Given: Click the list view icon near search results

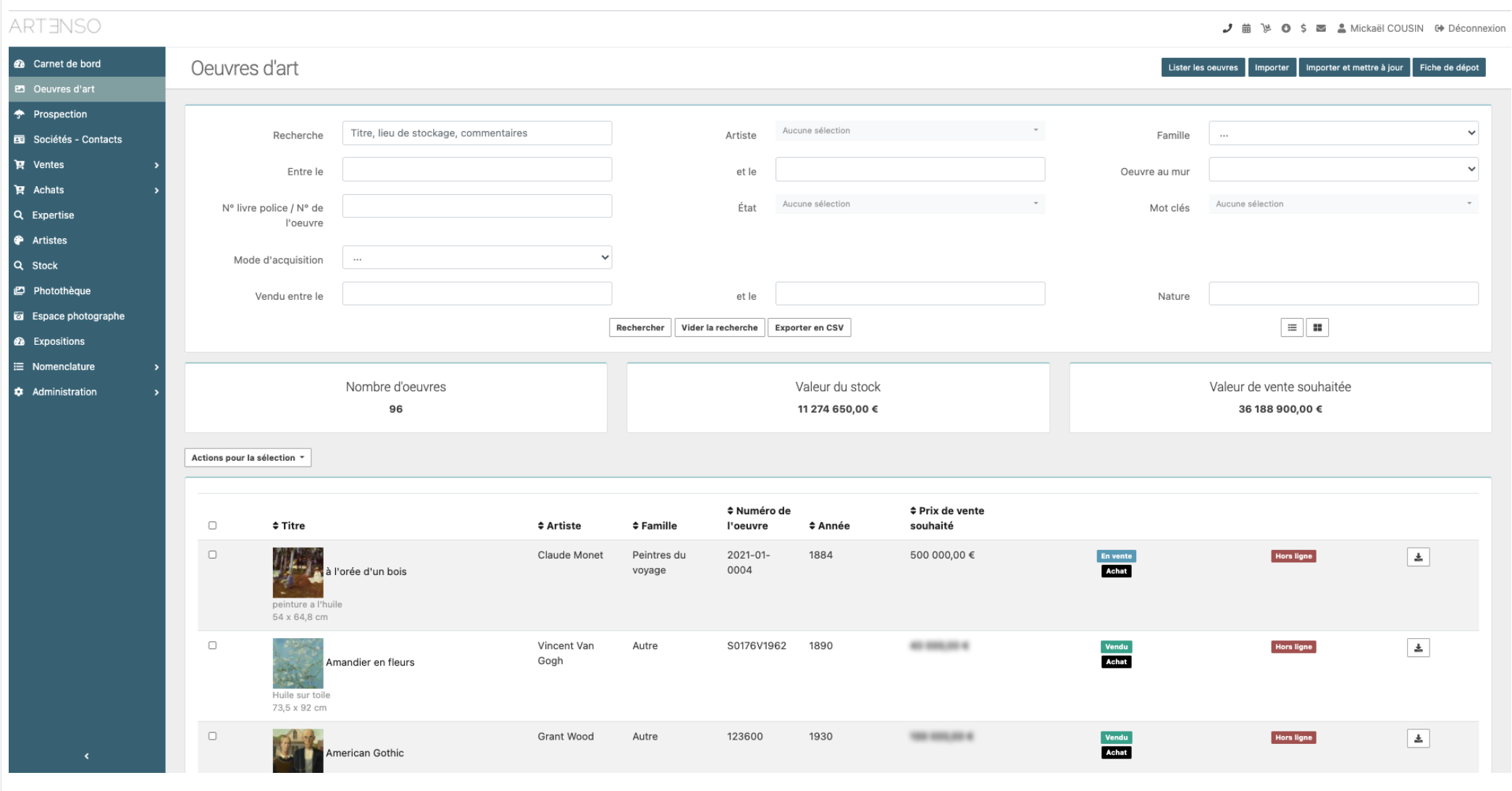Looking at the screenshot, I should 1293,327.
